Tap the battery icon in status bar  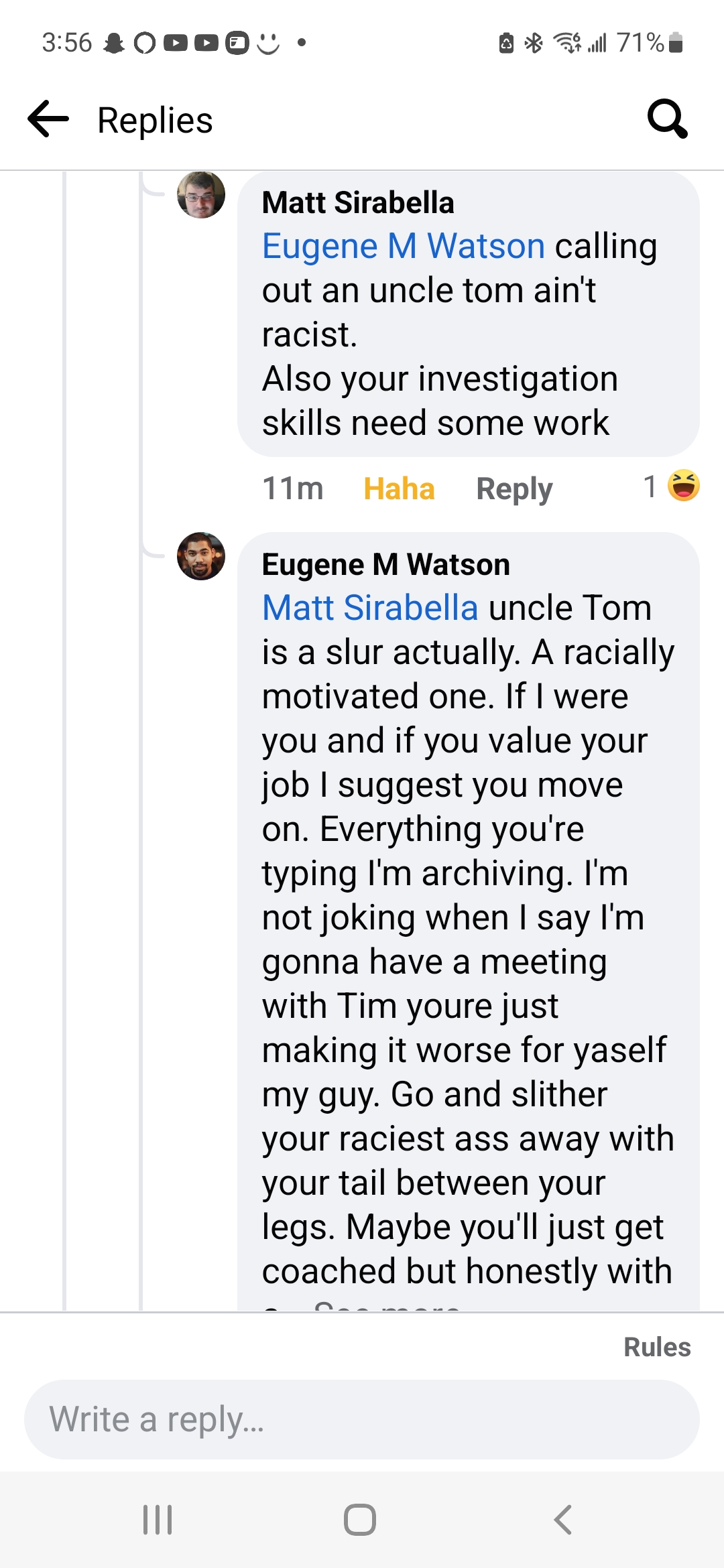(676, 43)
